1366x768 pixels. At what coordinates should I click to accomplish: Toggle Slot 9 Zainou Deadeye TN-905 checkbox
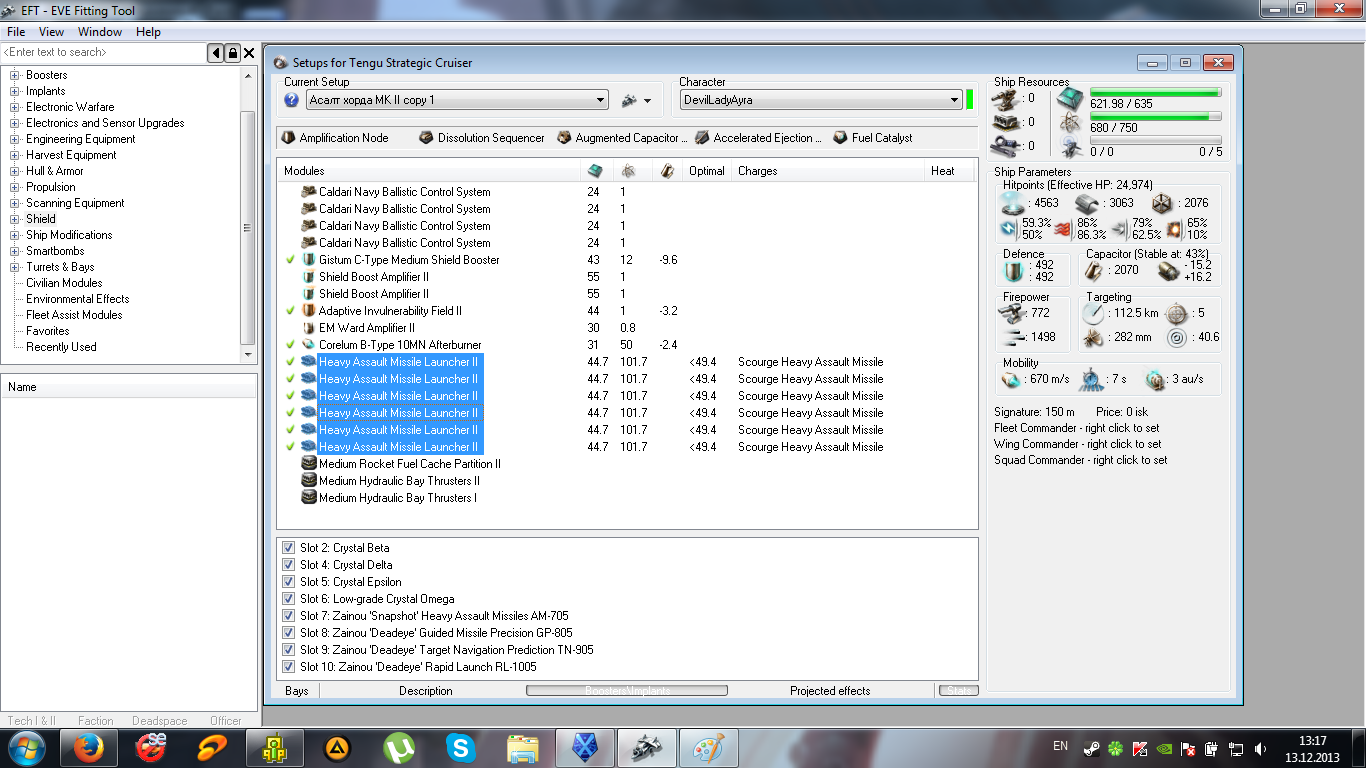point(288,650)
